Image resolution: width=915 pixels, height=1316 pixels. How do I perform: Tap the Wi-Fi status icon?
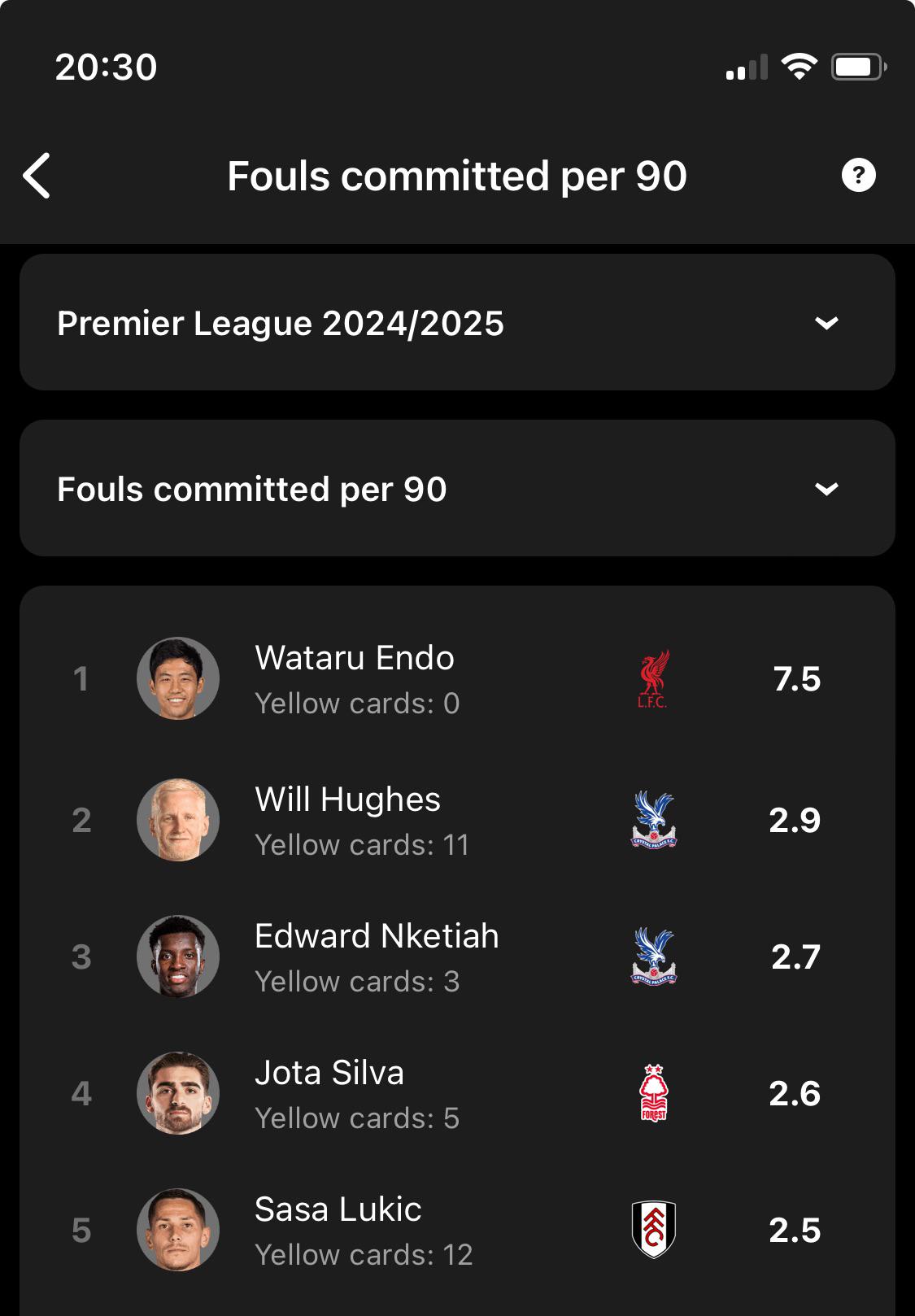click(799, 67)
